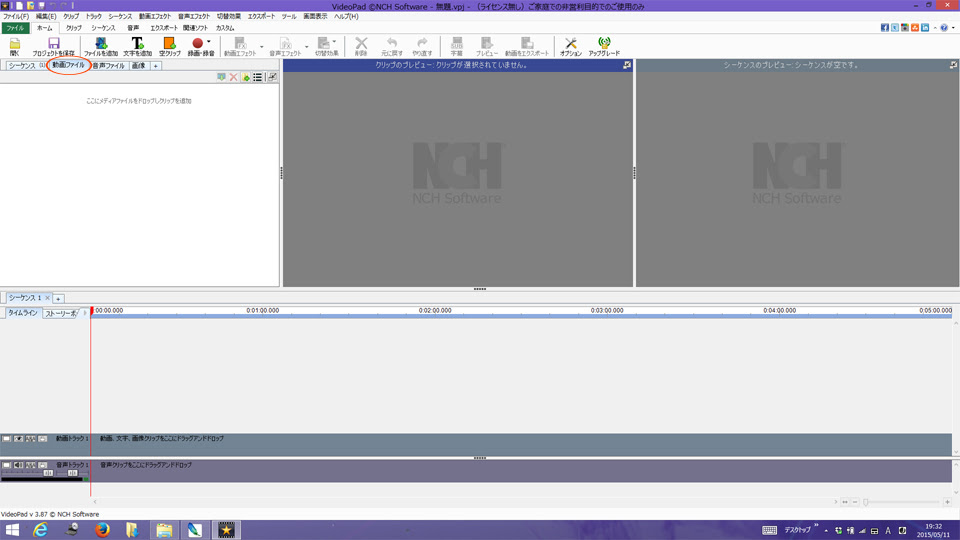Add a text clip via 文字を追加
Screen dimensions: 960x540
137,47
